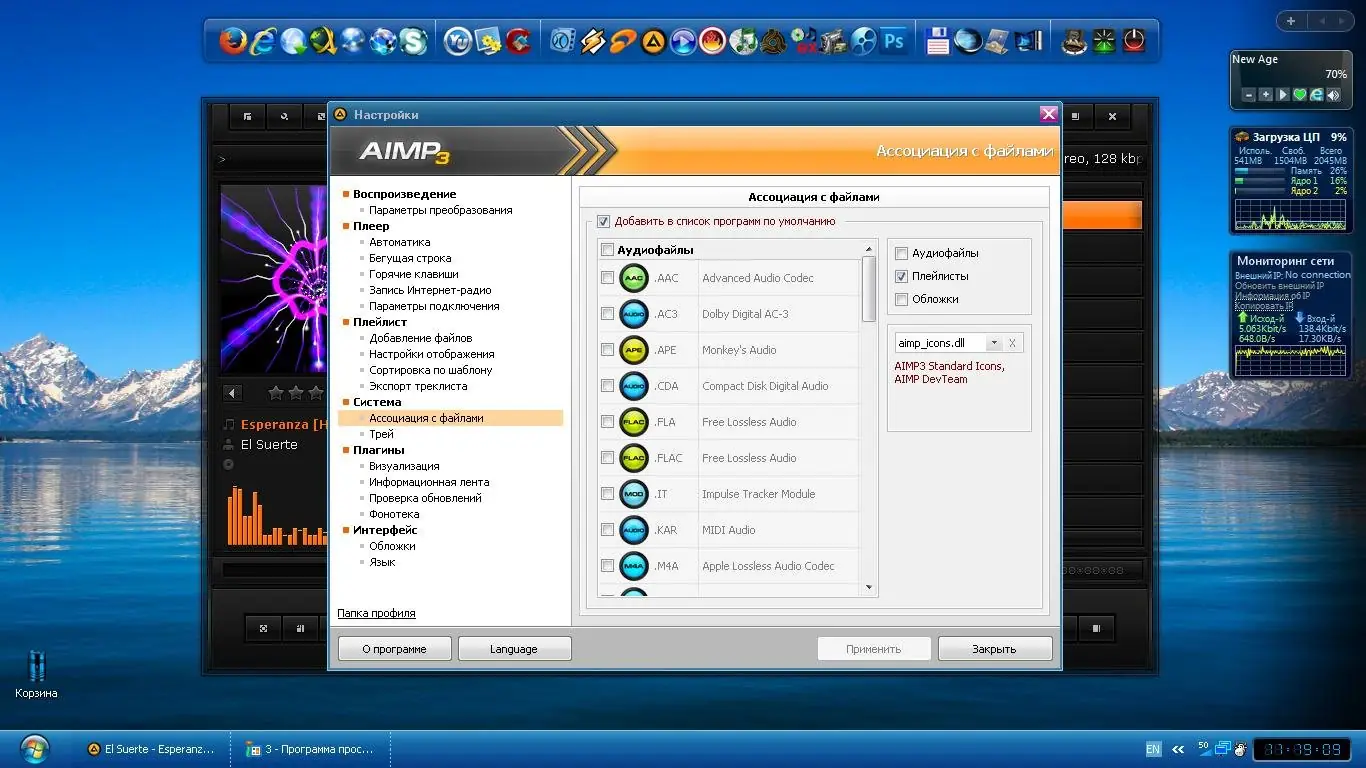The image size is (1366, 768).
Task: Open the aimp_icons.dll dropdown
Action: pyautogui.click(x=994, y=342)
